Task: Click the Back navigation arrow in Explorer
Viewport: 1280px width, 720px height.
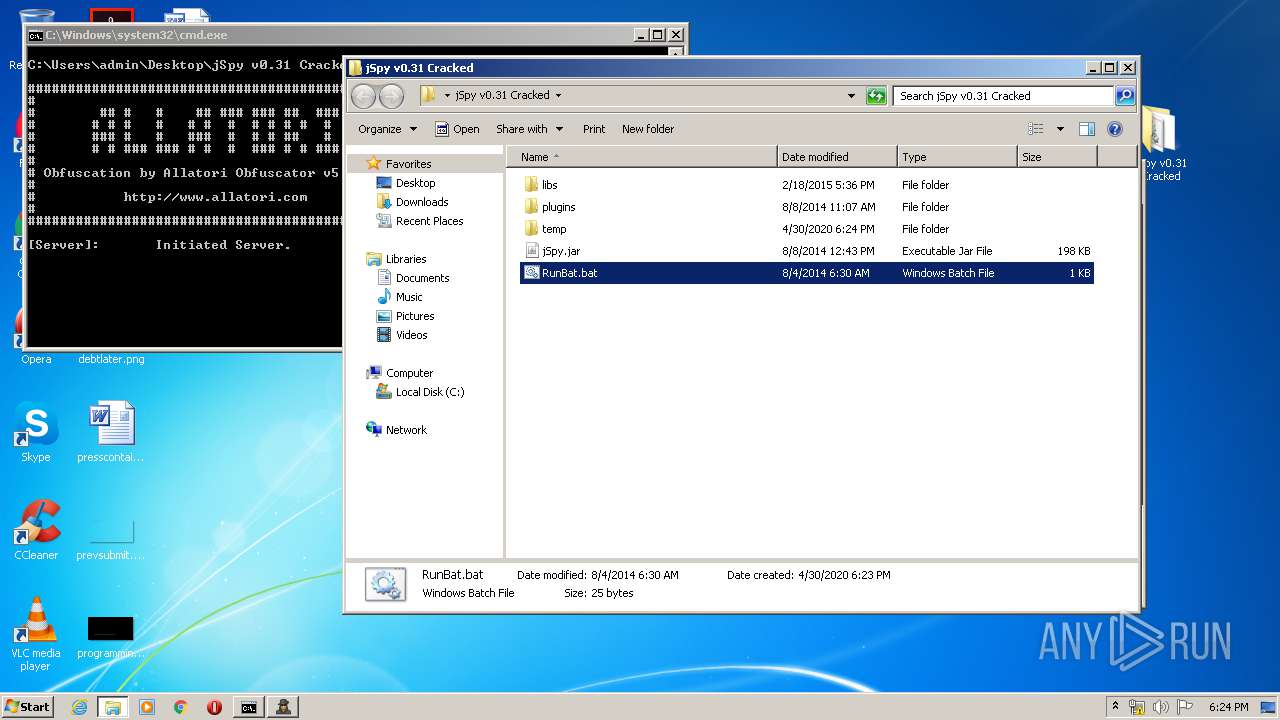Action: [363, 96]
